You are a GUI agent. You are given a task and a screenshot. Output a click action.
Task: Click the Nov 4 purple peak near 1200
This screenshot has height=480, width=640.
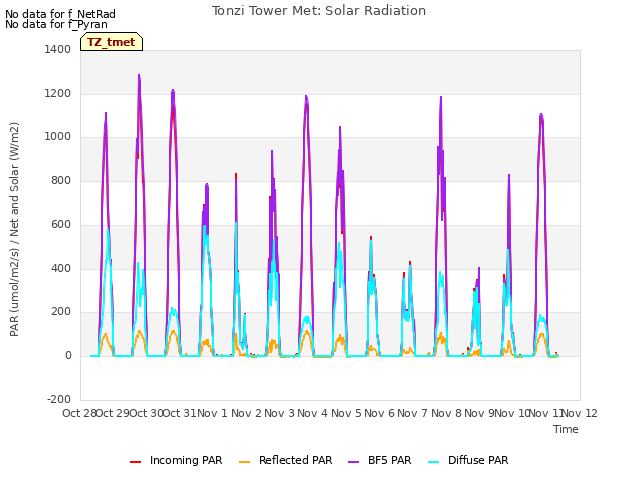pyautogui.click(x=306, y=97)
